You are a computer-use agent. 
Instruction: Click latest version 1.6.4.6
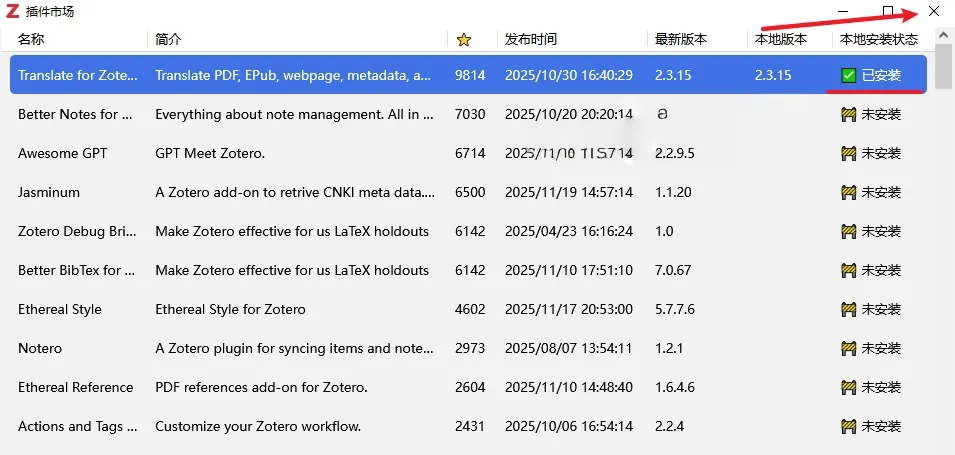click(x=675, y=387)
